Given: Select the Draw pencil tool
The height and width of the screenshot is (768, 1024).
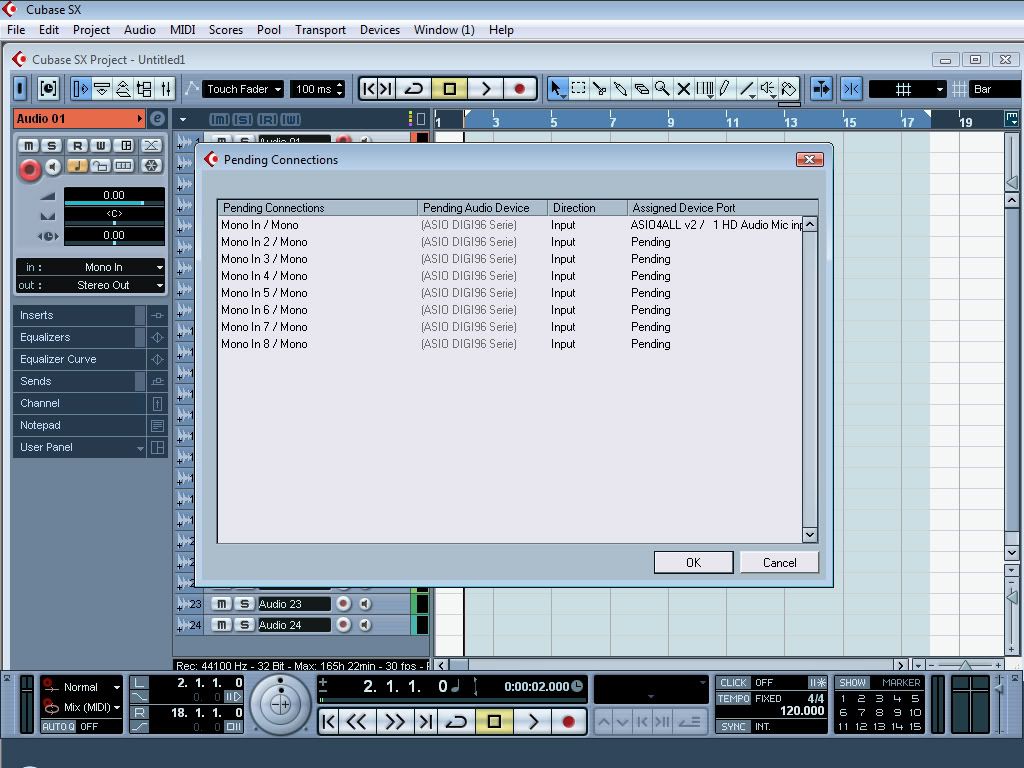Looking at the screenshot, I should pos(725,89).
